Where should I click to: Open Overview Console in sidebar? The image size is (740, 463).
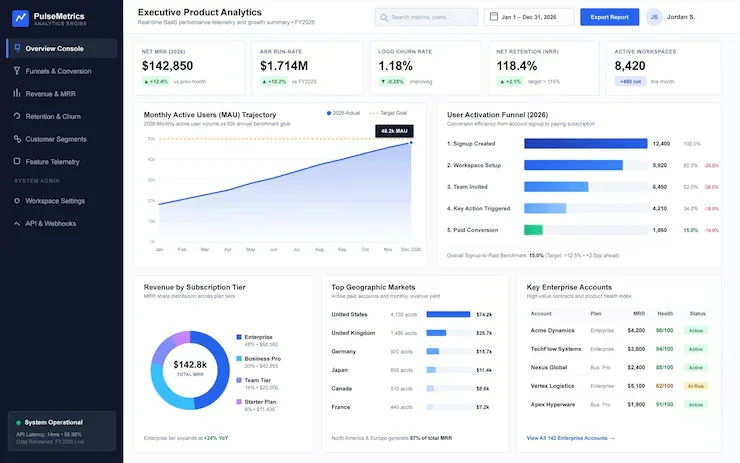coord(62,48)
